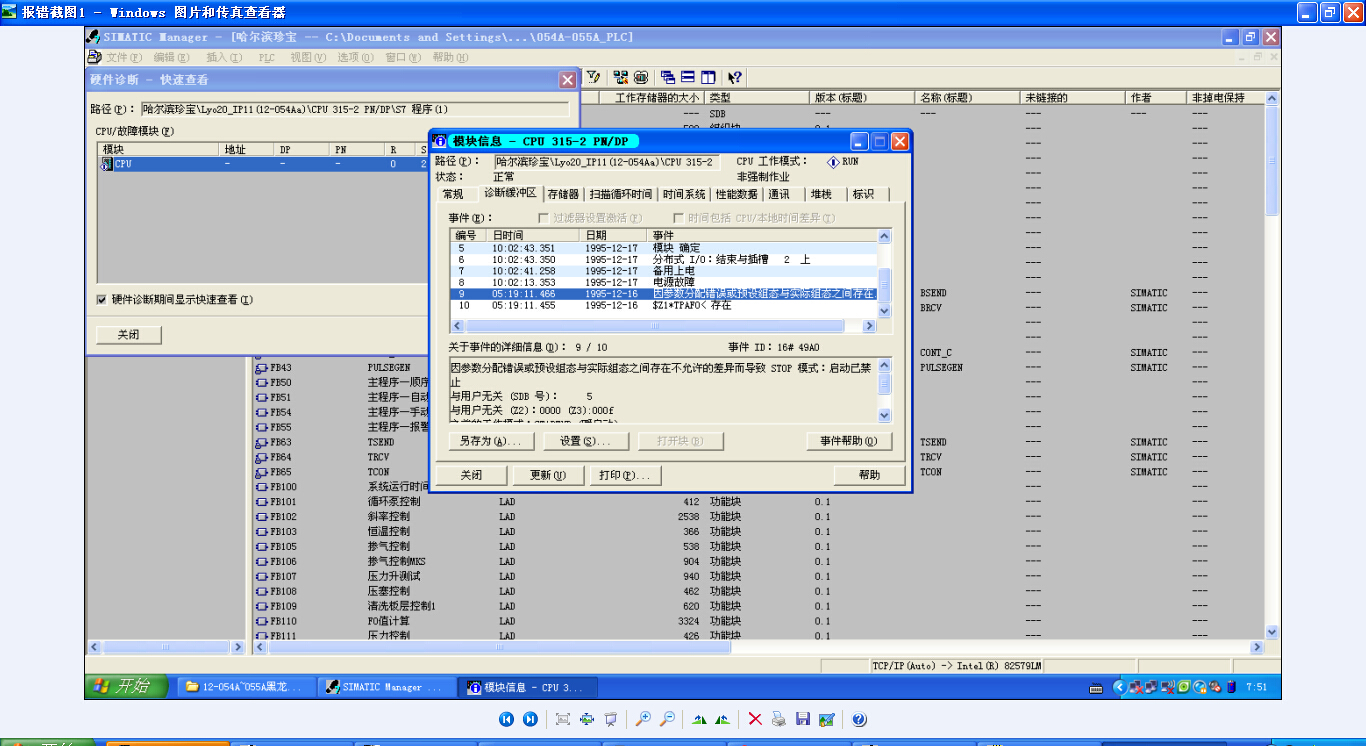1366x746 pixels.
Task: Switch to the 常规 tab
Action: [x=453, y=194]
